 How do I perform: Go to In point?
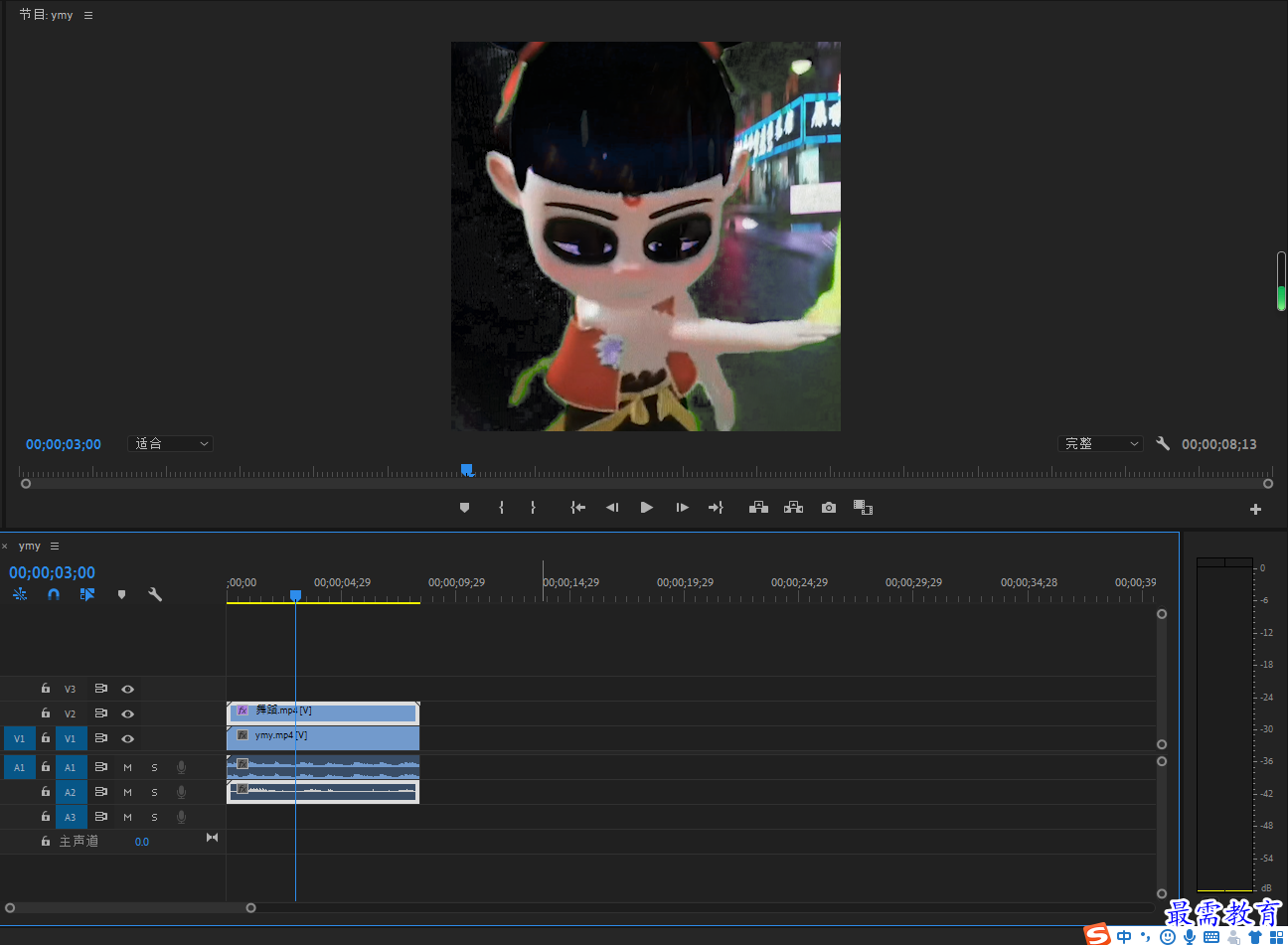coord(577,508)
